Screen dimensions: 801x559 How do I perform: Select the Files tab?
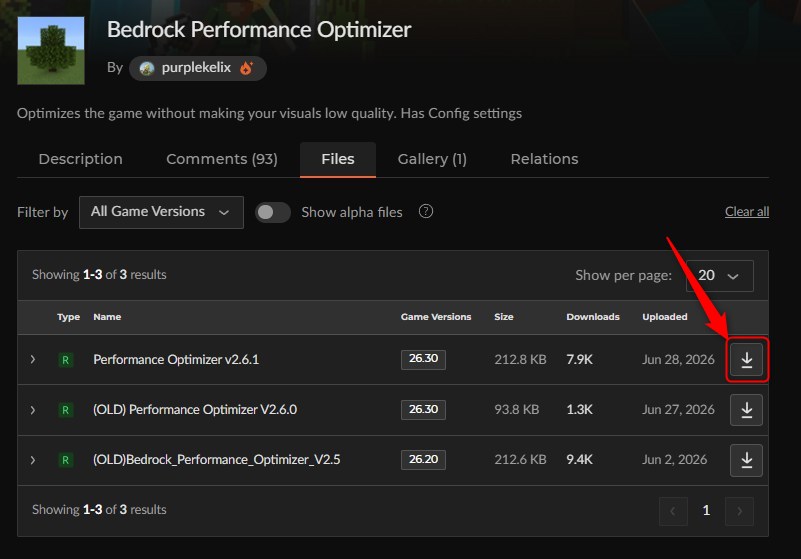click(x=338, y=159)
